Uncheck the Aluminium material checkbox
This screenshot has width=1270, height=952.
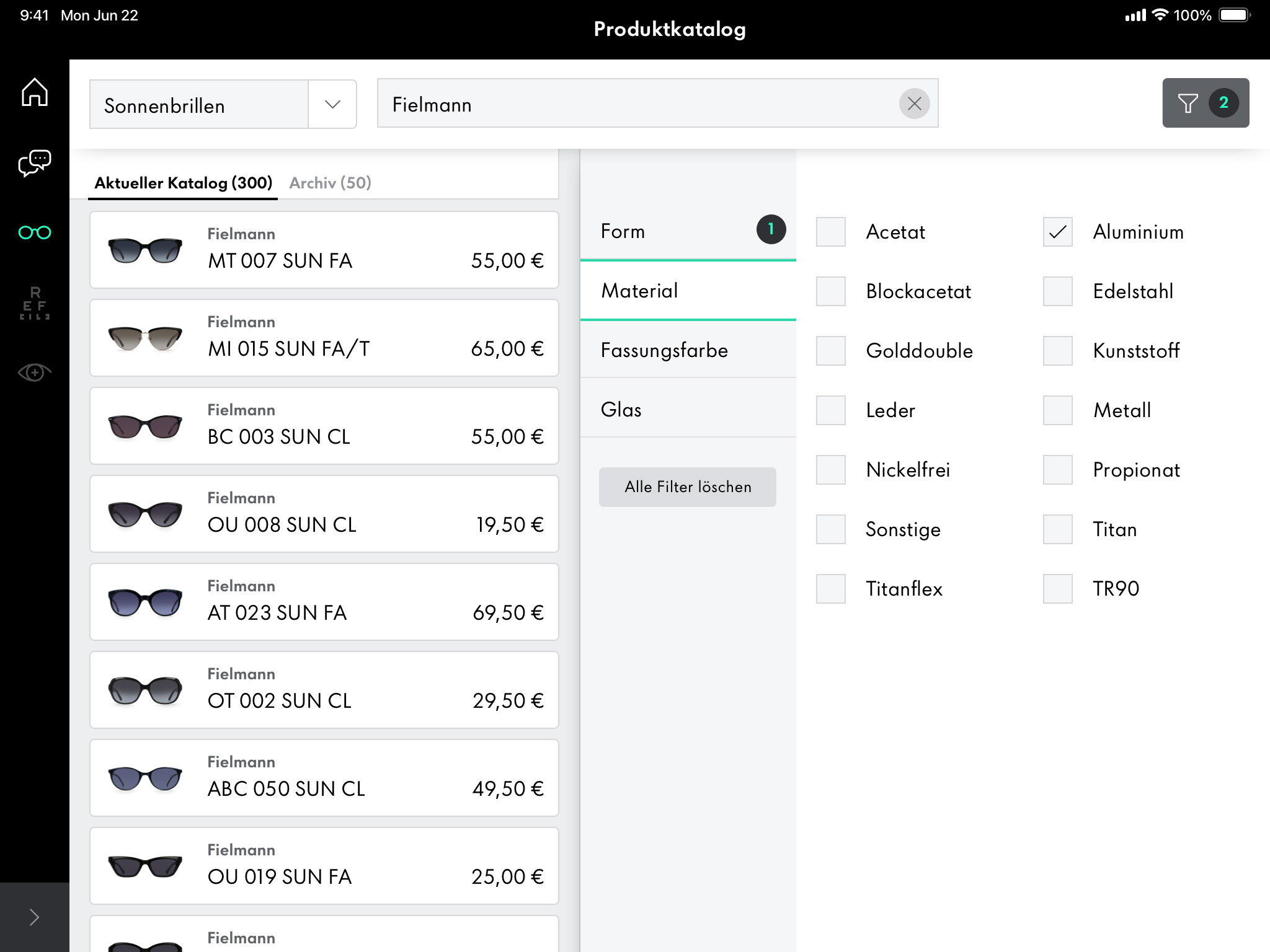pyautogui.click(x=1057, y=232)
